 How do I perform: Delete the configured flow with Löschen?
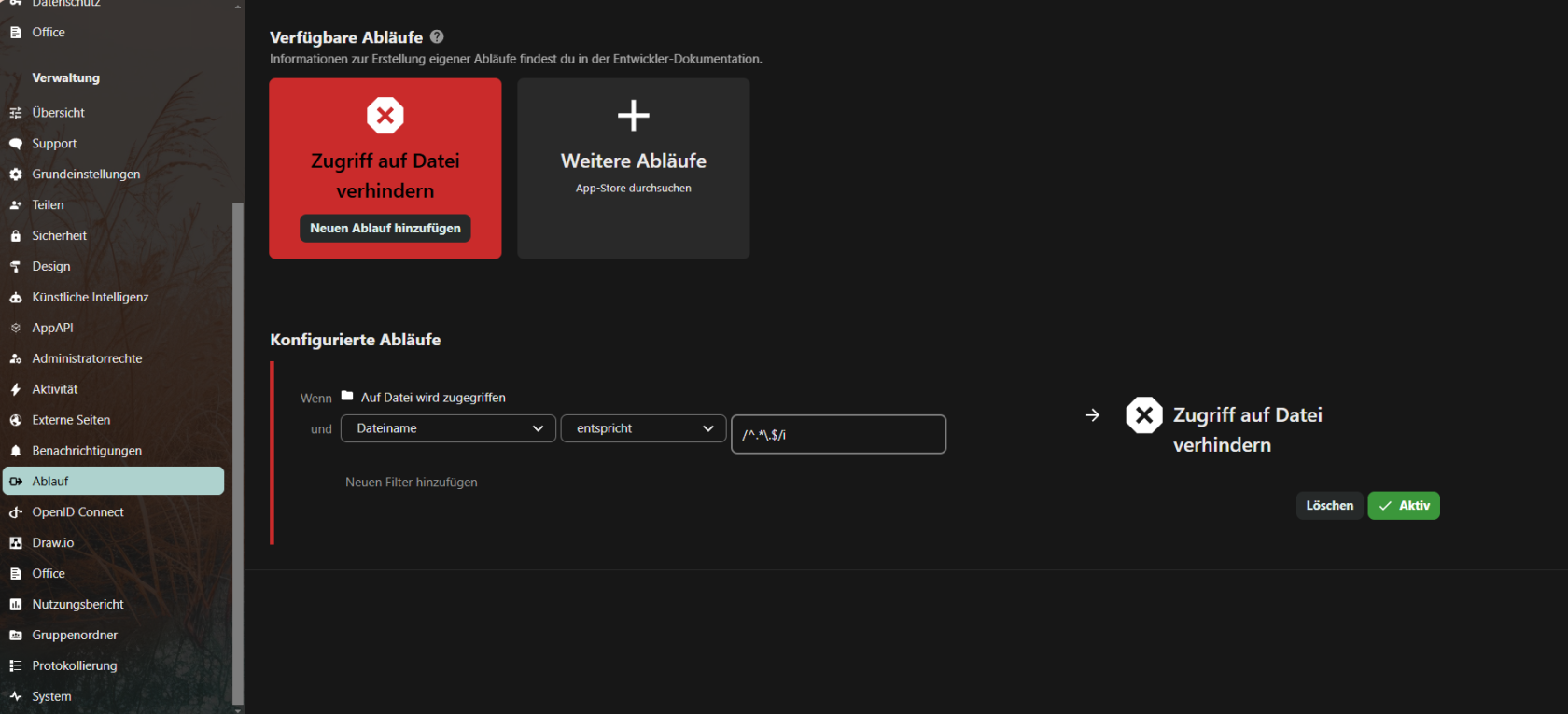(1329, 506)
